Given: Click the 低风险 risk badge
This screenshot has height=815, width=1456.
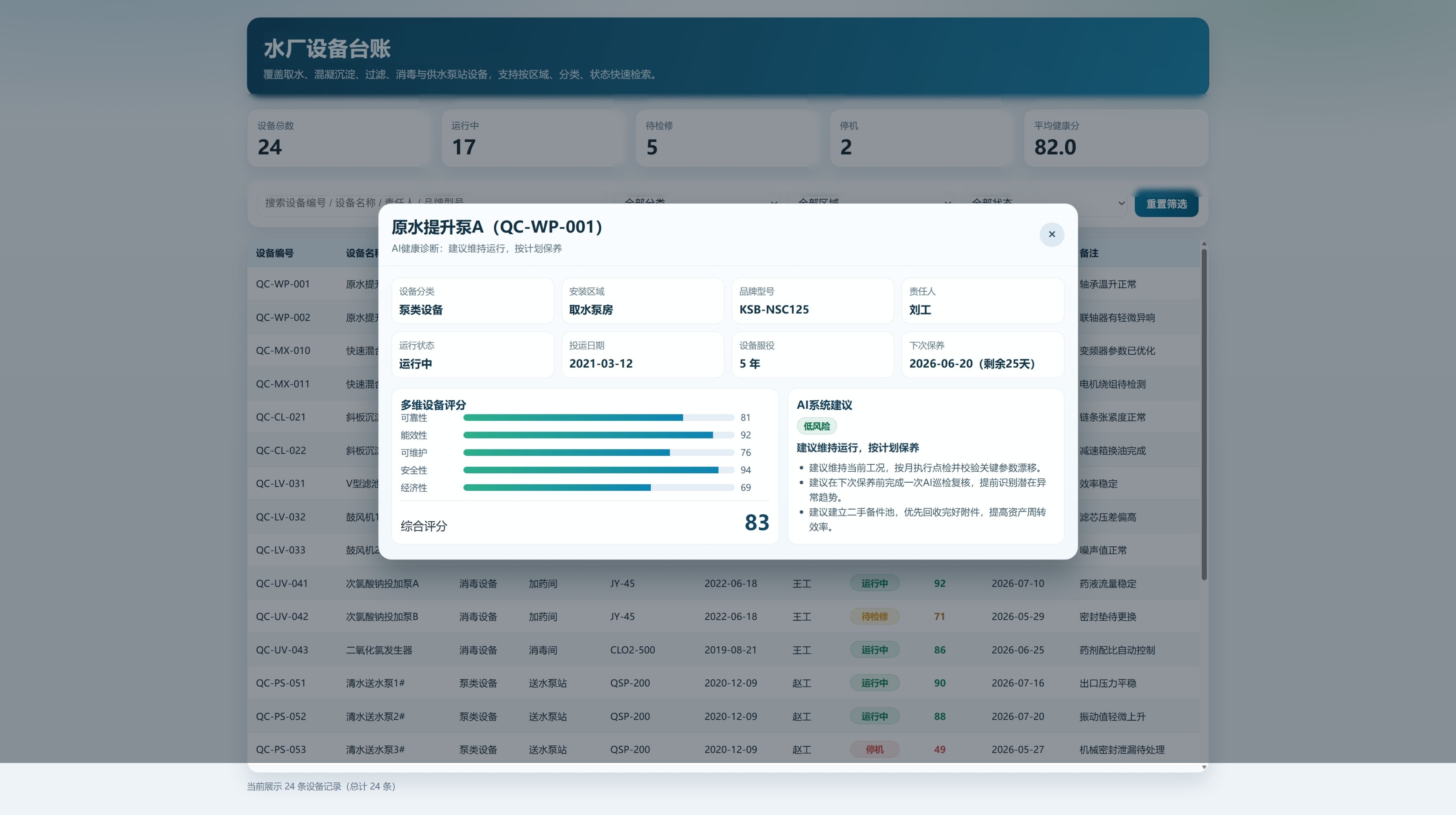Looking at the screenshot, I should pyautogui.click(x=816, y=427).
